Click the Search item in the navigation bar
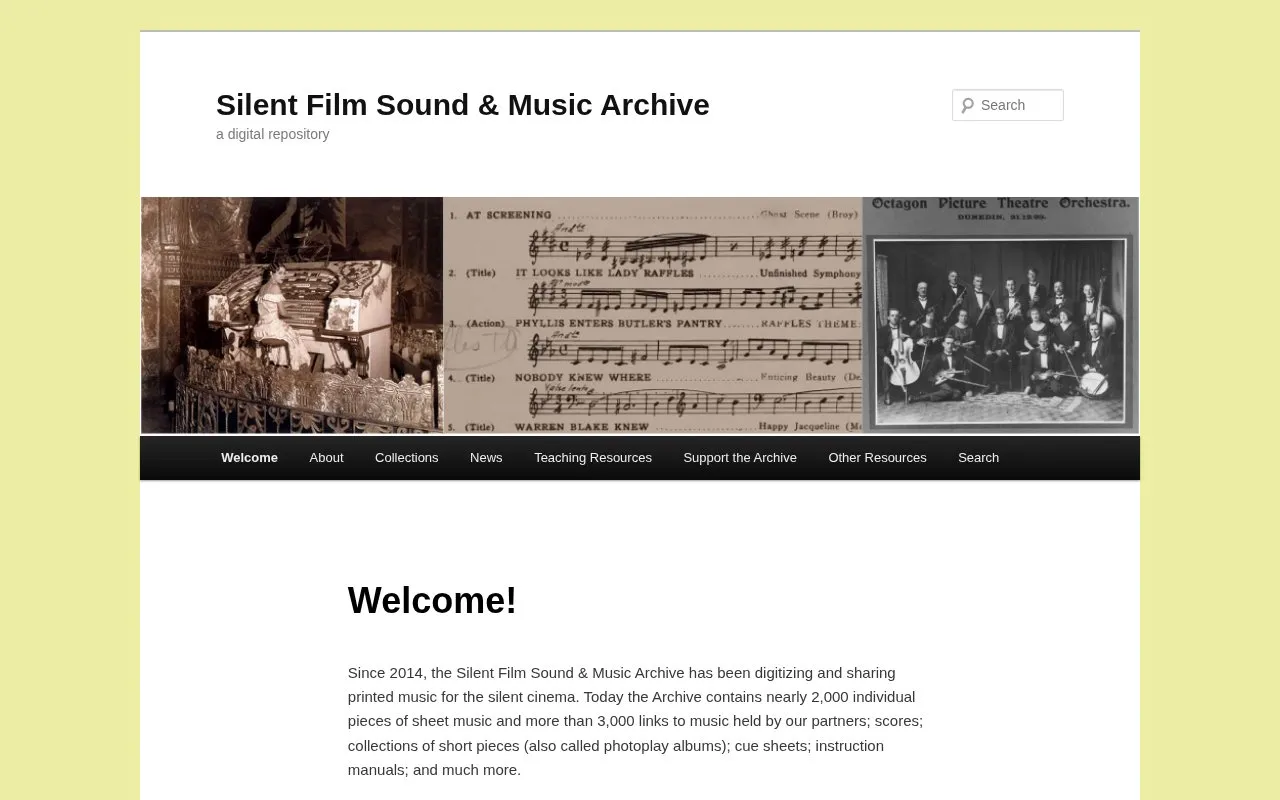The width and height of the screenshot is (1280, 800). click(978, 458)
